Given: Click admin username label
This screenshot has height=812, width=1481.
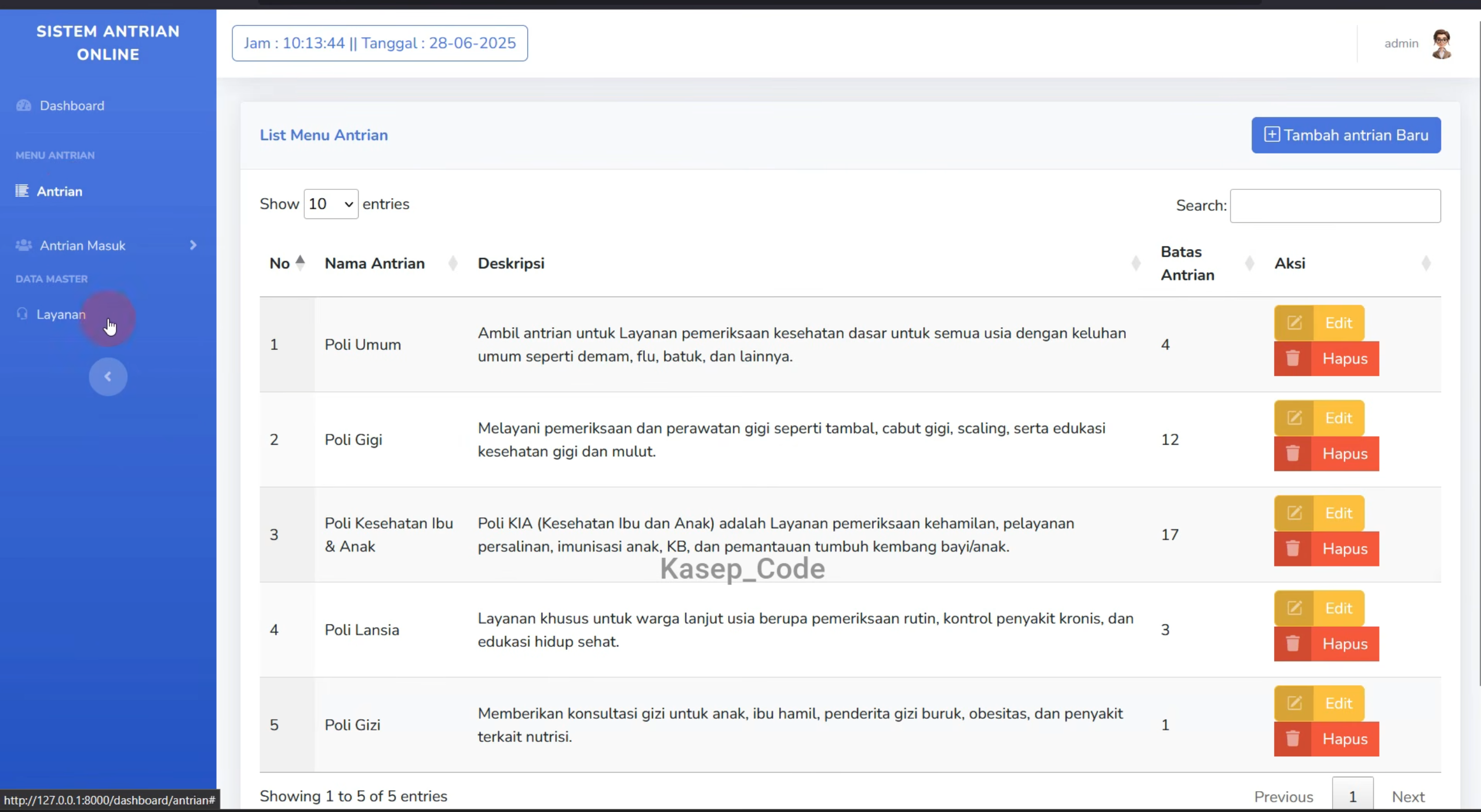Looking at the screenshot, I should coord(1401,43).
